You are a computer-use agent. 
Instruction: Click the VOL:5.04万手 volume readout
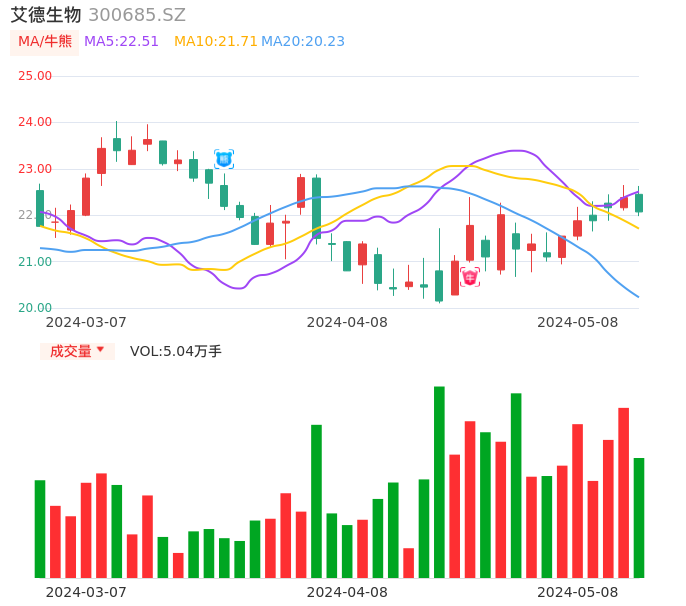176,351
